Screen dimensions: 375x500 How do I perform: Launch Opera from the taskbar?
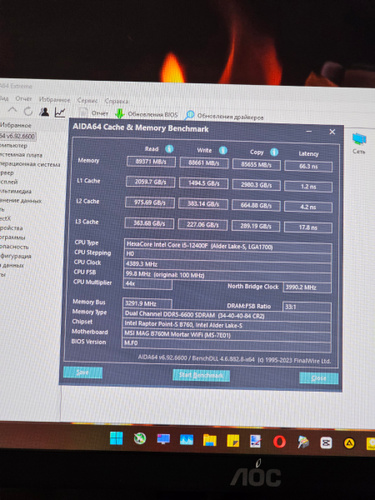coord(279,442)
